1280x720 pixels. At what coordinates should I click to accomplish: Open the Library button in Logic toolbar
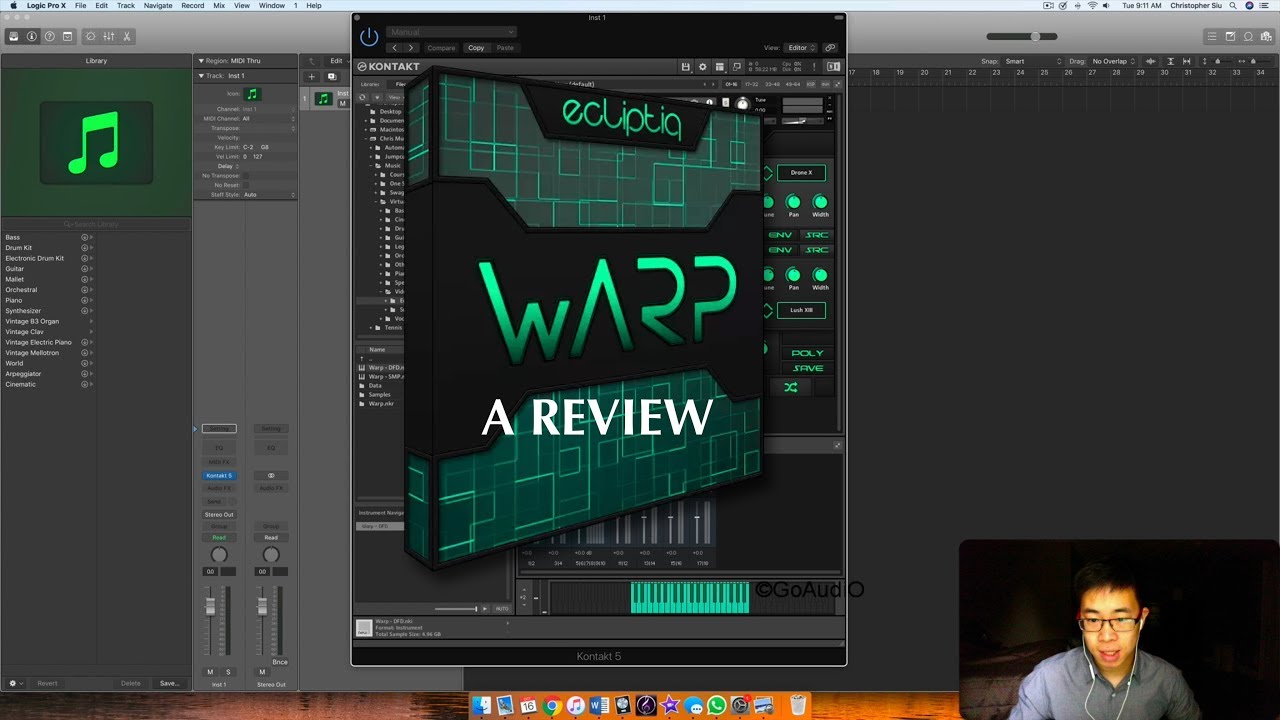(14, 36)
